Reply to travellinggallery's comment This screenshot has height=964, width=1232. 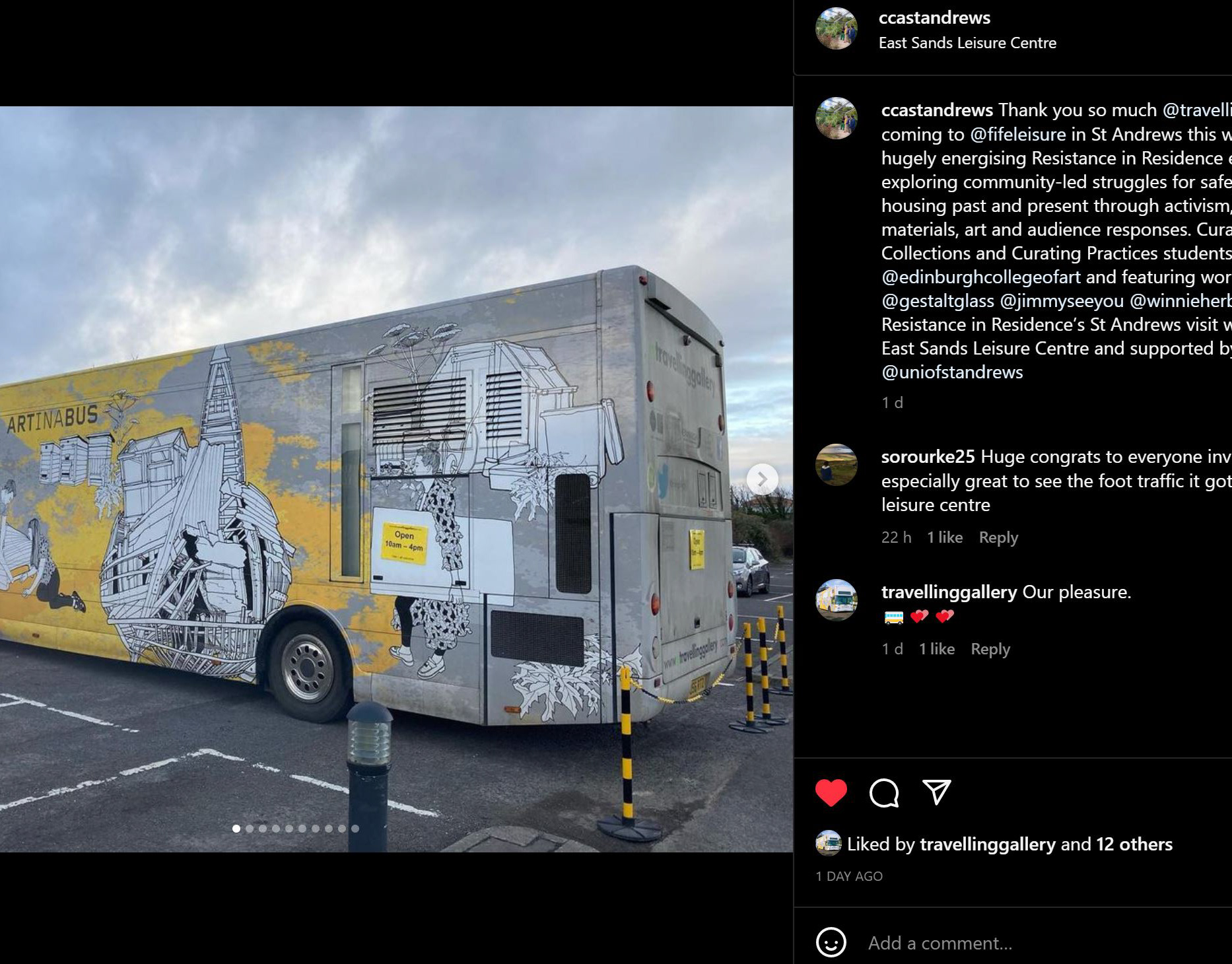(x=990, y=649)
